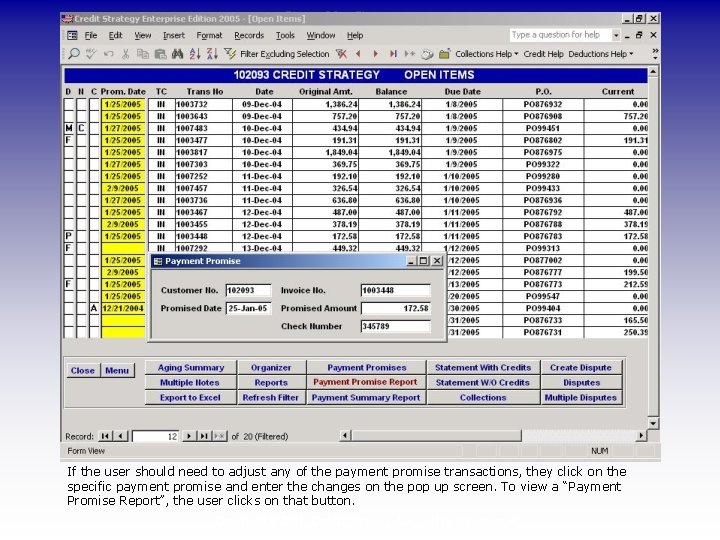Click the Create Dispute button
Viewport: 720px width, 540px height.
point(581,368)
